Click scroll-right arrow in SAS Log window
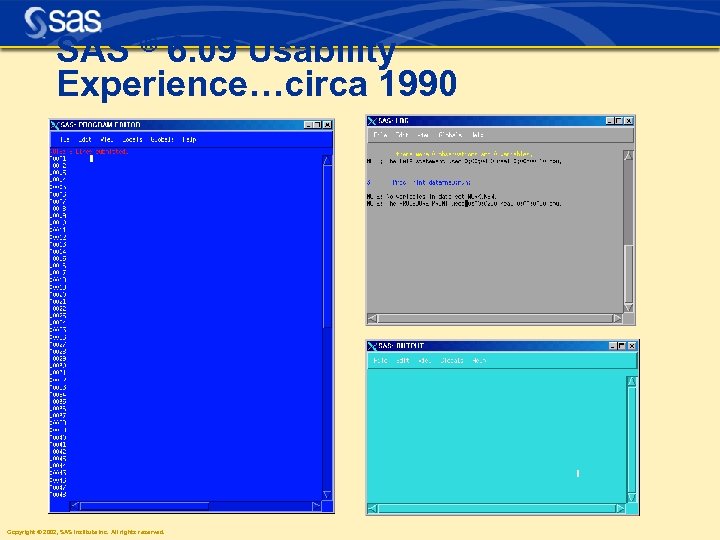The image size is (720, 540). coord(618,318)
